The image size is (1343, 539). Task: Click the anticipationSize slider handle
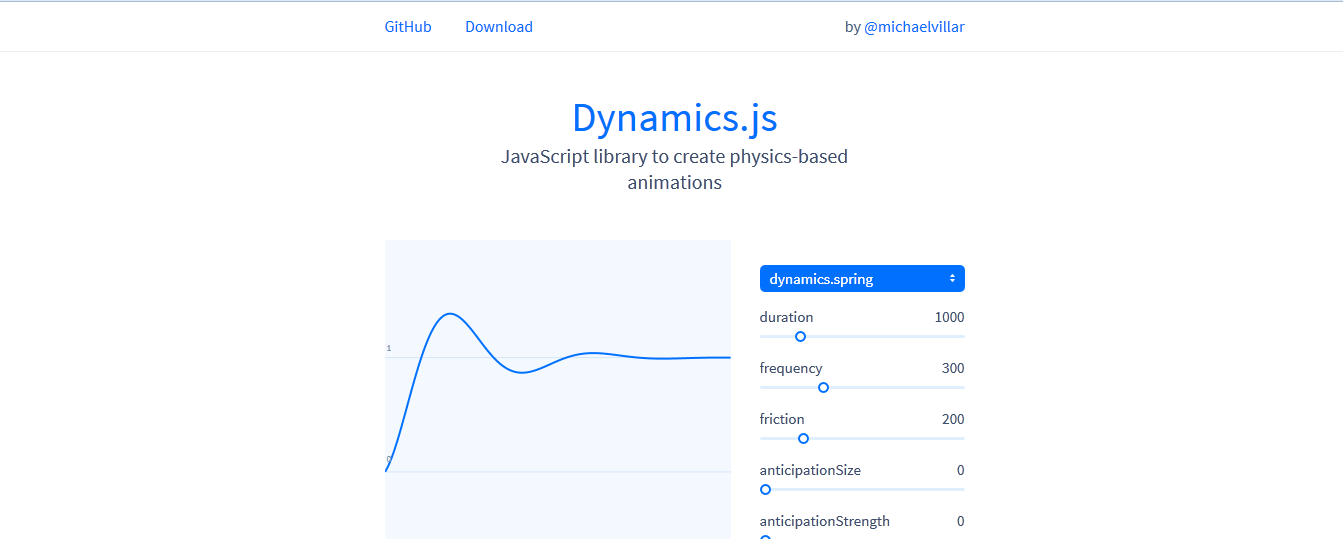[765, 490]
